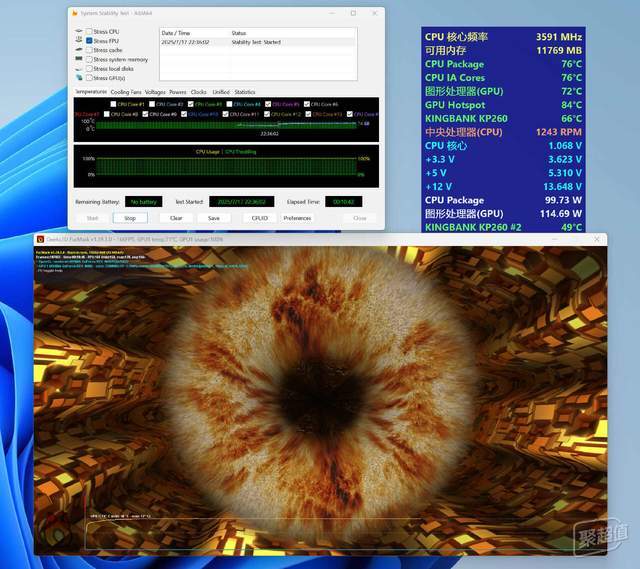Click the CPU Package 99.73 W row
This screenshot has width=640, height=569.
[503, 200]
